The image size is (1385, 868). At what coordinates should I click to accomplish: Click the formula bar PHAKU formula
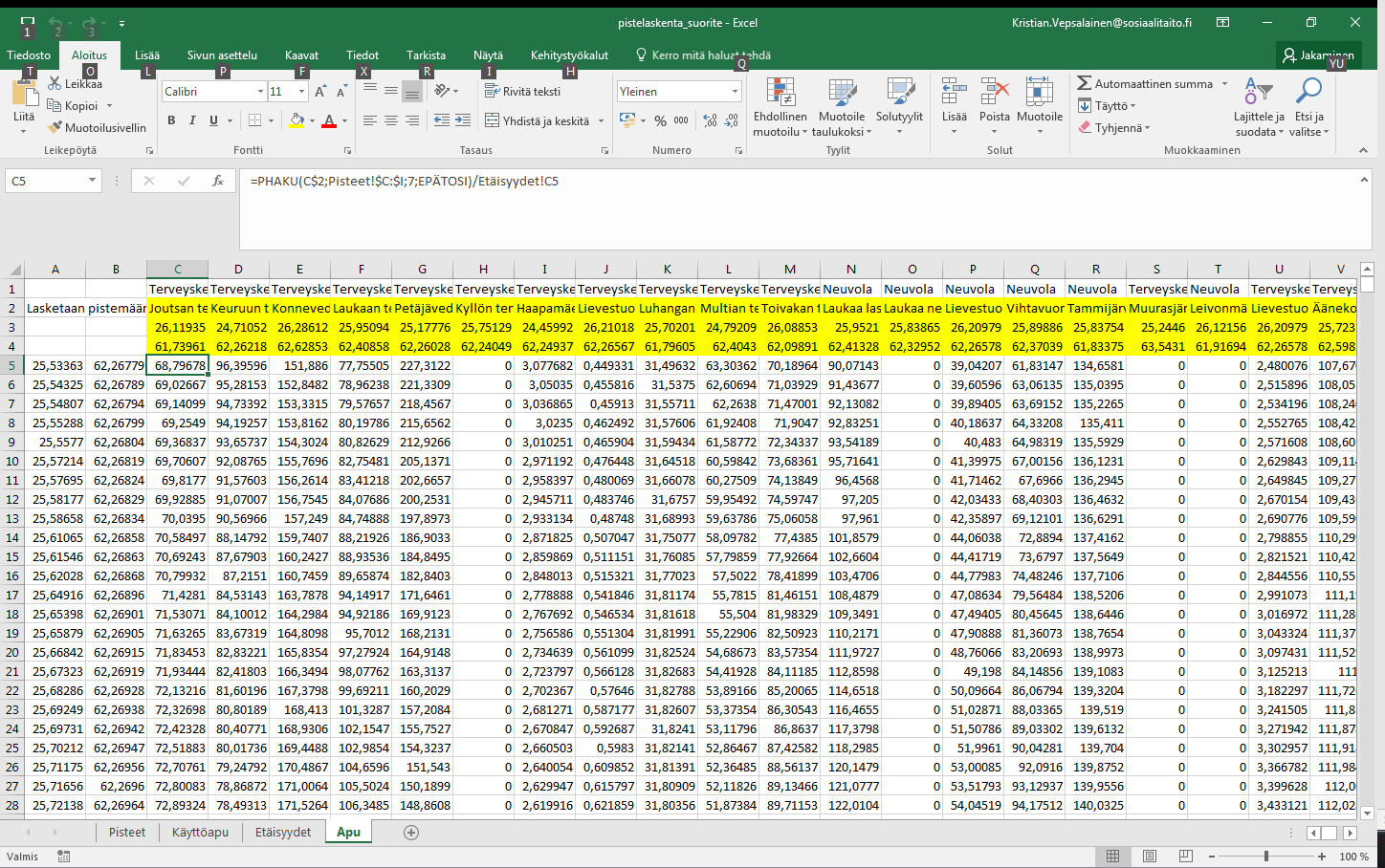(405, 181)
